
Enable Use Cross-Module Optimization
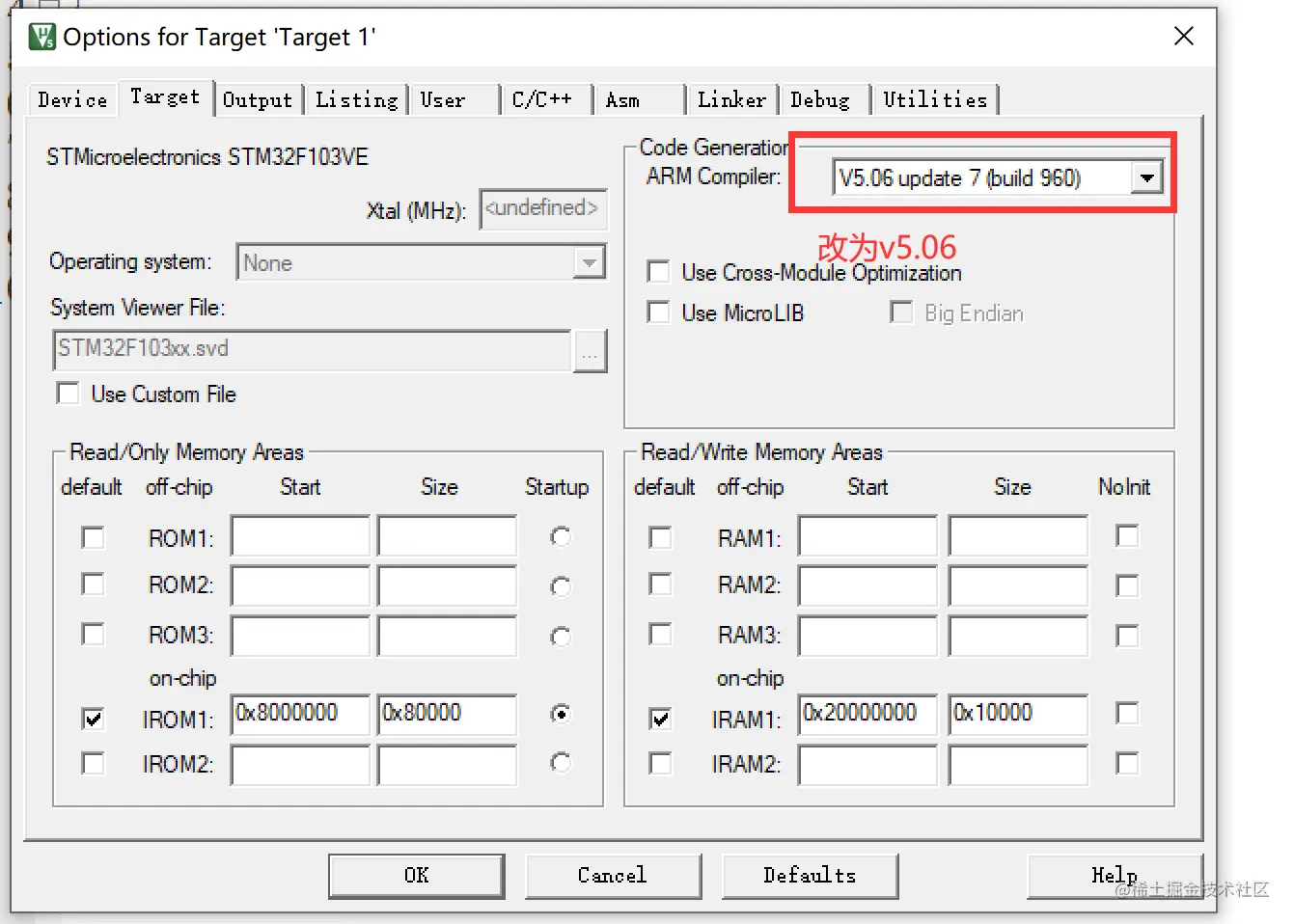tap(658, 272)
